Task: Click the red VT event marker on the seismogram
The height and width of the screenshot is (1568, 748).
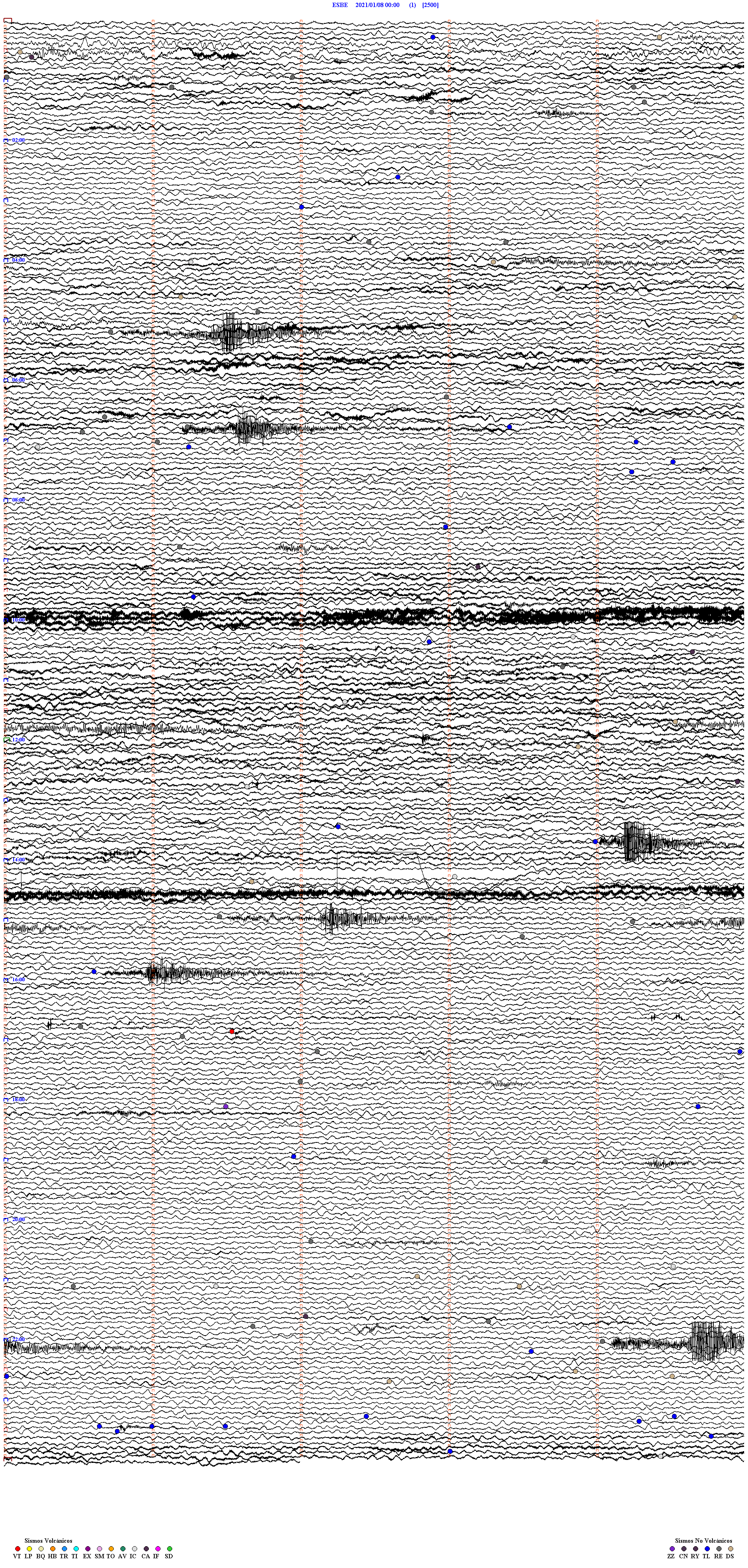Action: pos(231,1031)
